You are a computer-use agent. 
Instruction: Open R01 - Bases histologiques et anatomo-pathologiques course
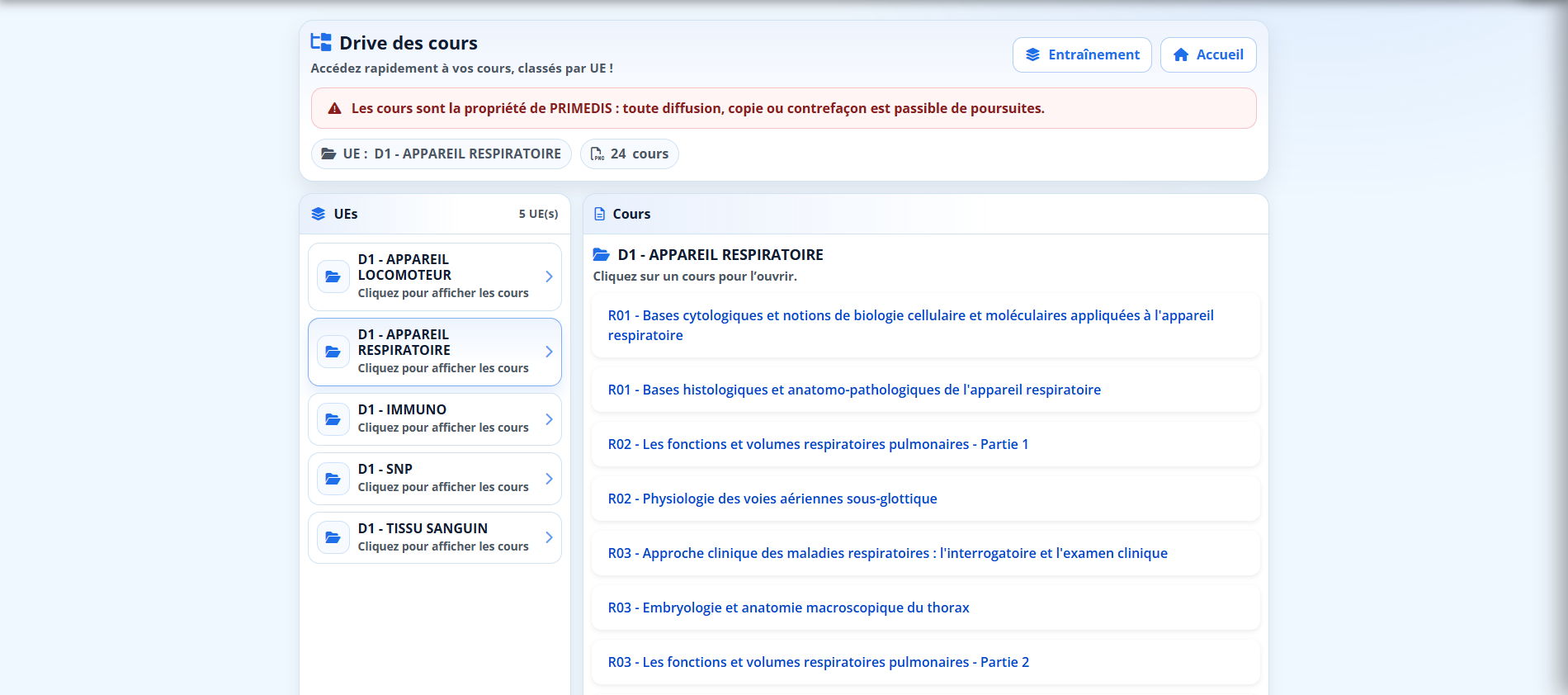(x=926, y=390)
